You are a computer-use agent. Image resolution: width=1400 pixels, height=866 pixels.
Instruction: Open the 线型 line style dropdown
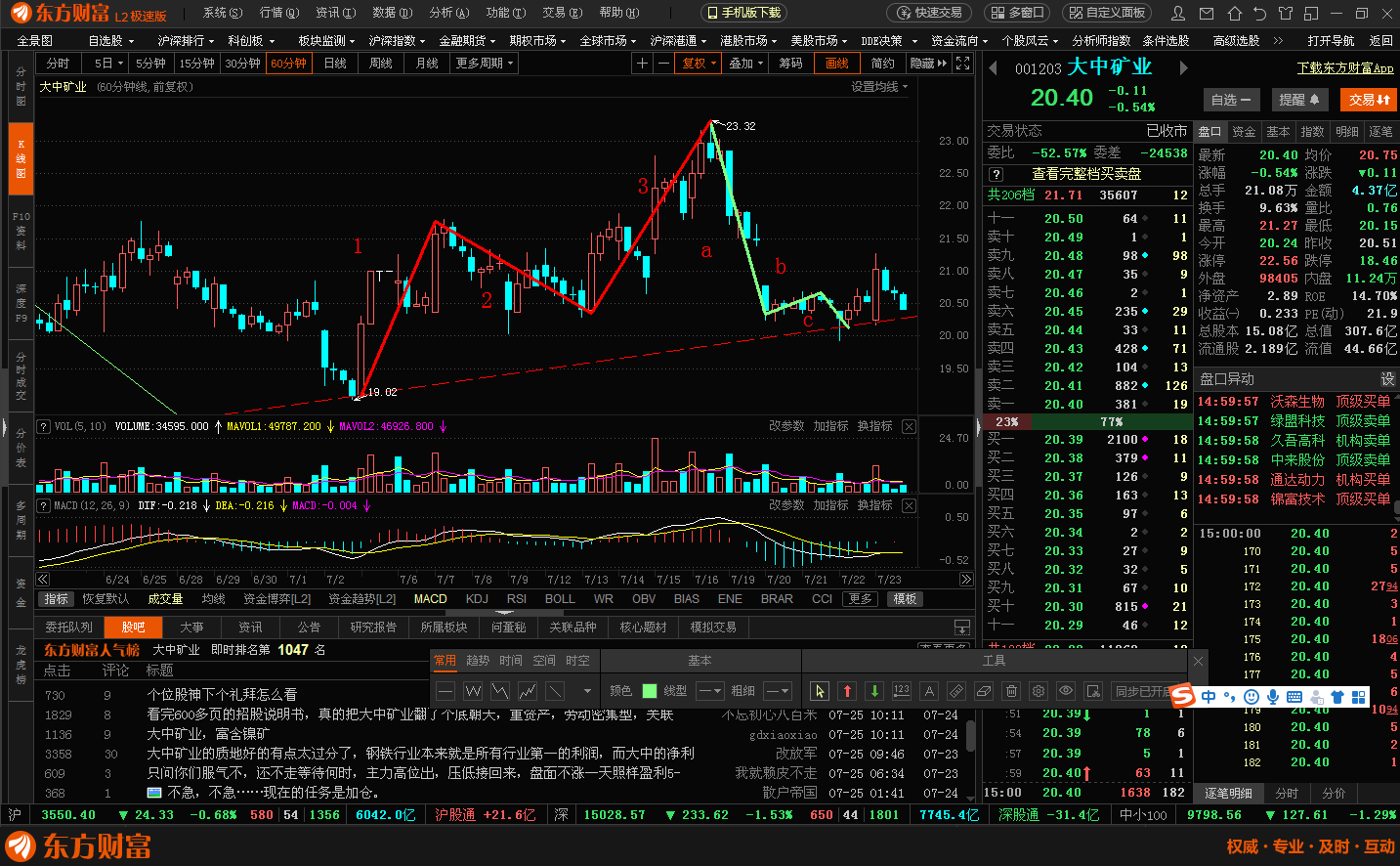coord(710,691)
